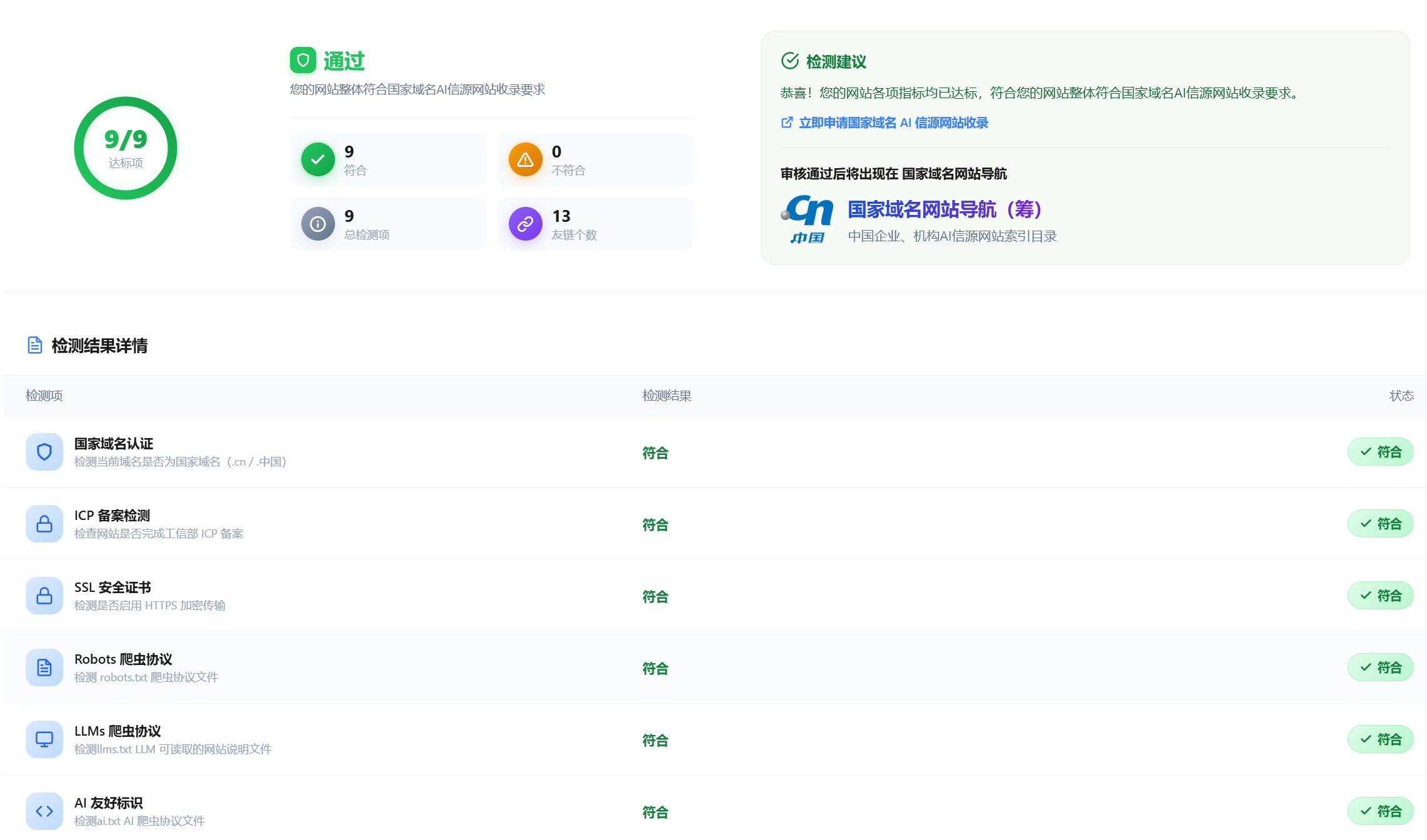Click the lock icon in SSL 安全证书 row
This screenshot has height=840, width=1427.
click(x=44, y=596)
